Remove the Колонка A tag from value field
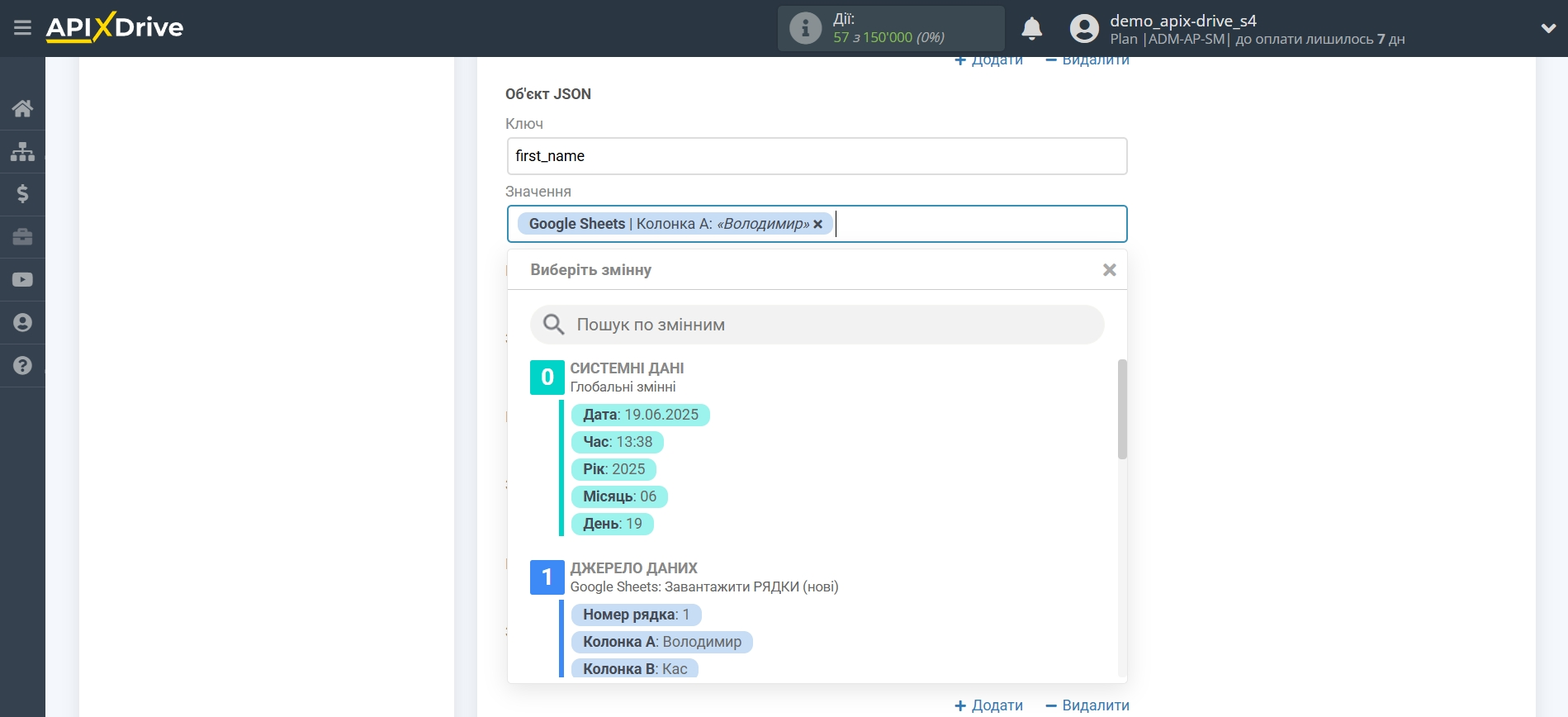Image resolution: width=1568 pixels, height=717 pixels. [817, 224]
